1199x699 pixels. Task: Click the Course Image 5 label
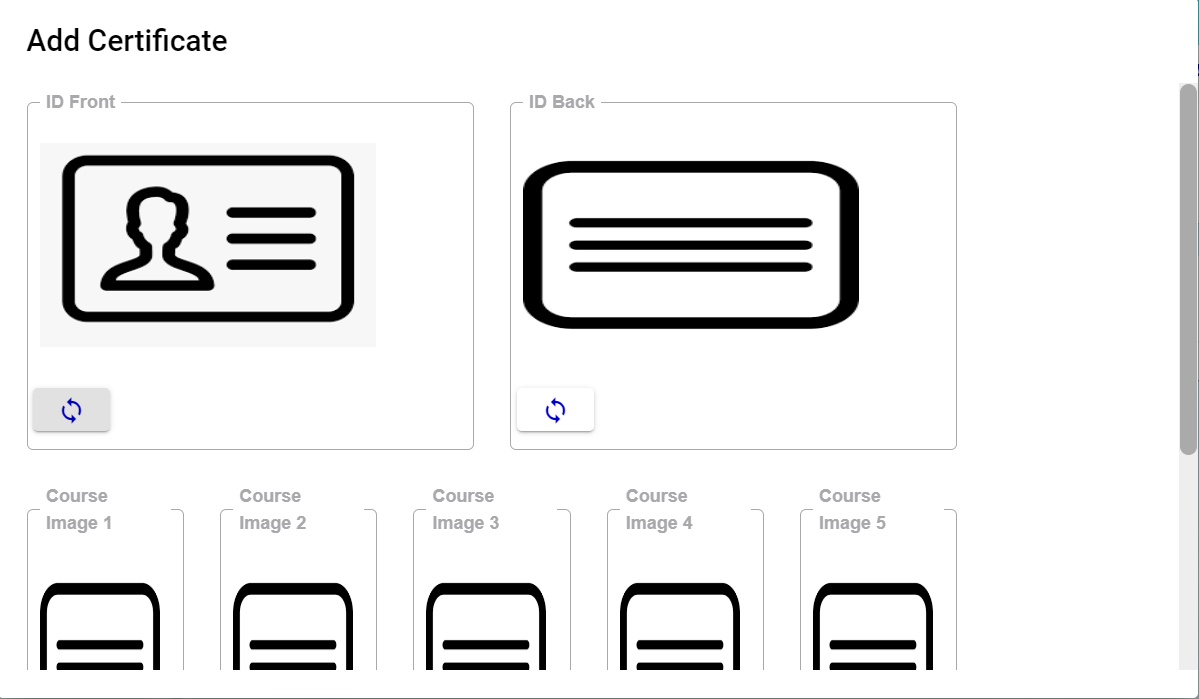coord(852,509)
